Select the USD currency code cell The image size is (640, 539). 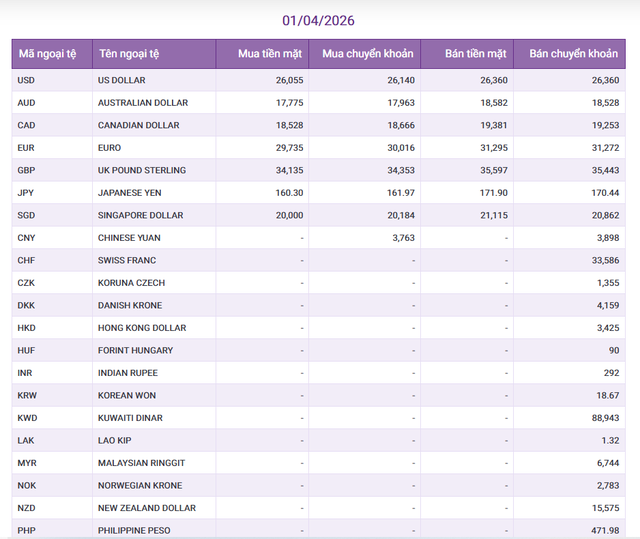tap(27, 80)
